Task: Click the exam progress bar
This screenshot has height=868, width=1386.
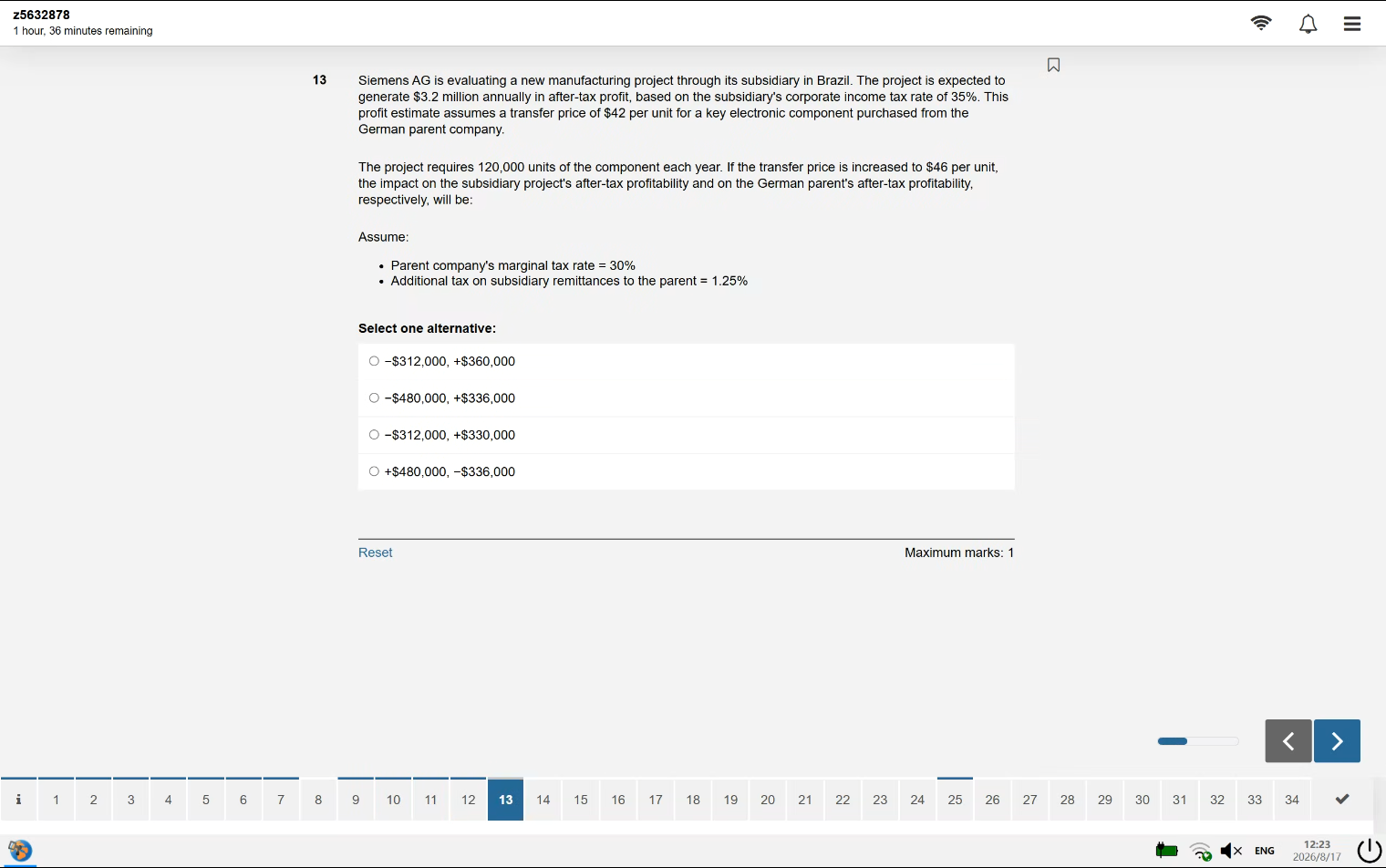Action: 1198,741
